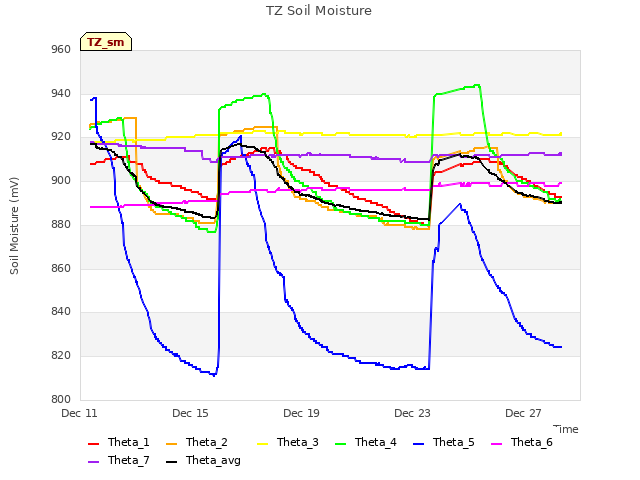This screenshot has width=640, height=480.
Task: Click the Theta_2 legend label
Action: [x=207, y=442]
